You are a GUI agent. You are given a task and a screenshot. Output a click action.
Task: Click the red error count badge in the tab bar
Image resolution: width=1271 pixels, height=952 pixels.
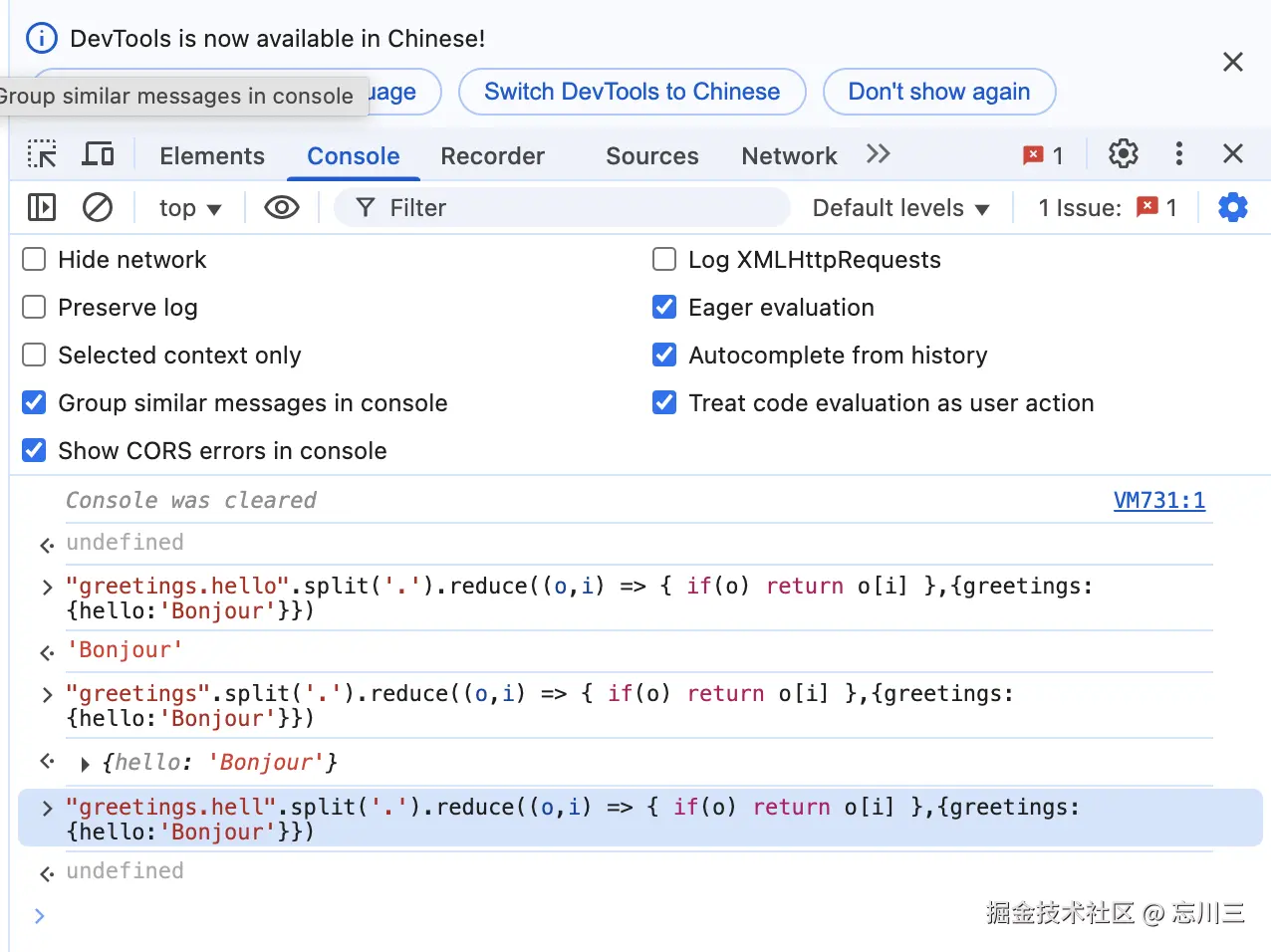click(x=1044, y=155)
